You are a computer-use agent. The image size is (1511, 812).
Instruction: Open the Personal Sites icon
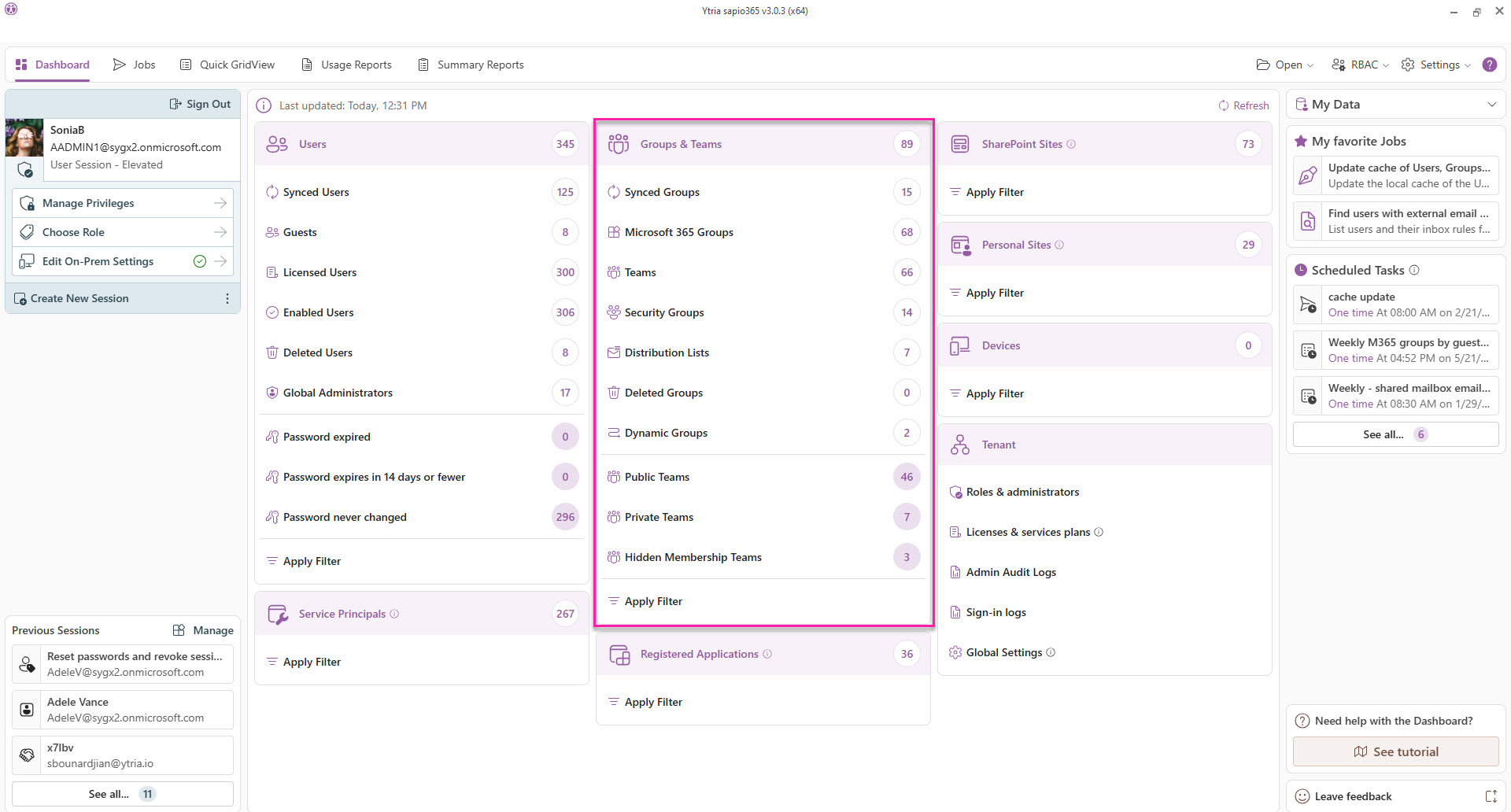tap(960, 244)
